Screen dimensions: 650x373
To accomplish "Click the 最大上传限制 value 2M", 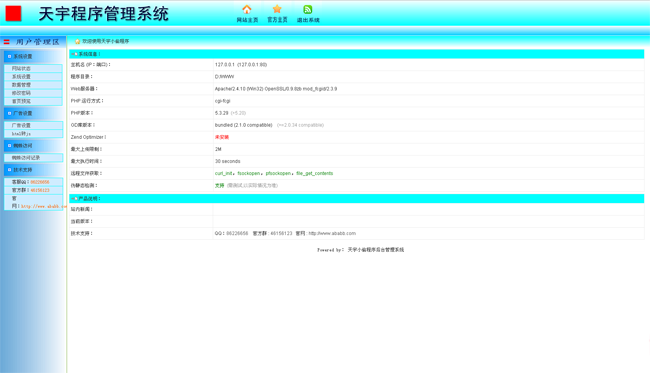I will click(x=218, y=149).
